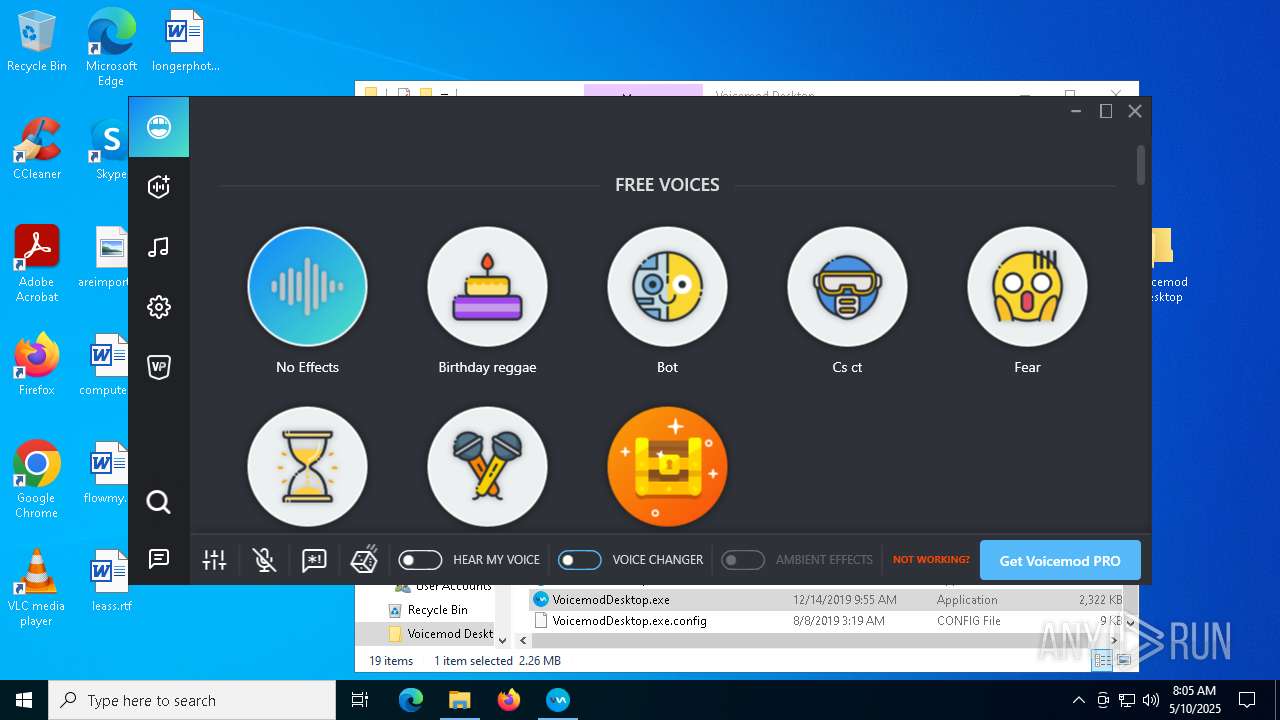Viewport: 1280px width, 720px height.
Task: Open the Voicemod PRO badge icon
Action: coord(159,367)
